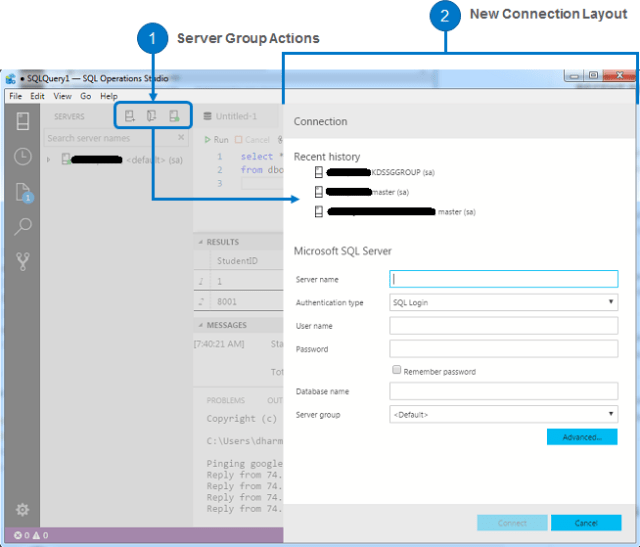Open the settings gear icon

point(22,509)
